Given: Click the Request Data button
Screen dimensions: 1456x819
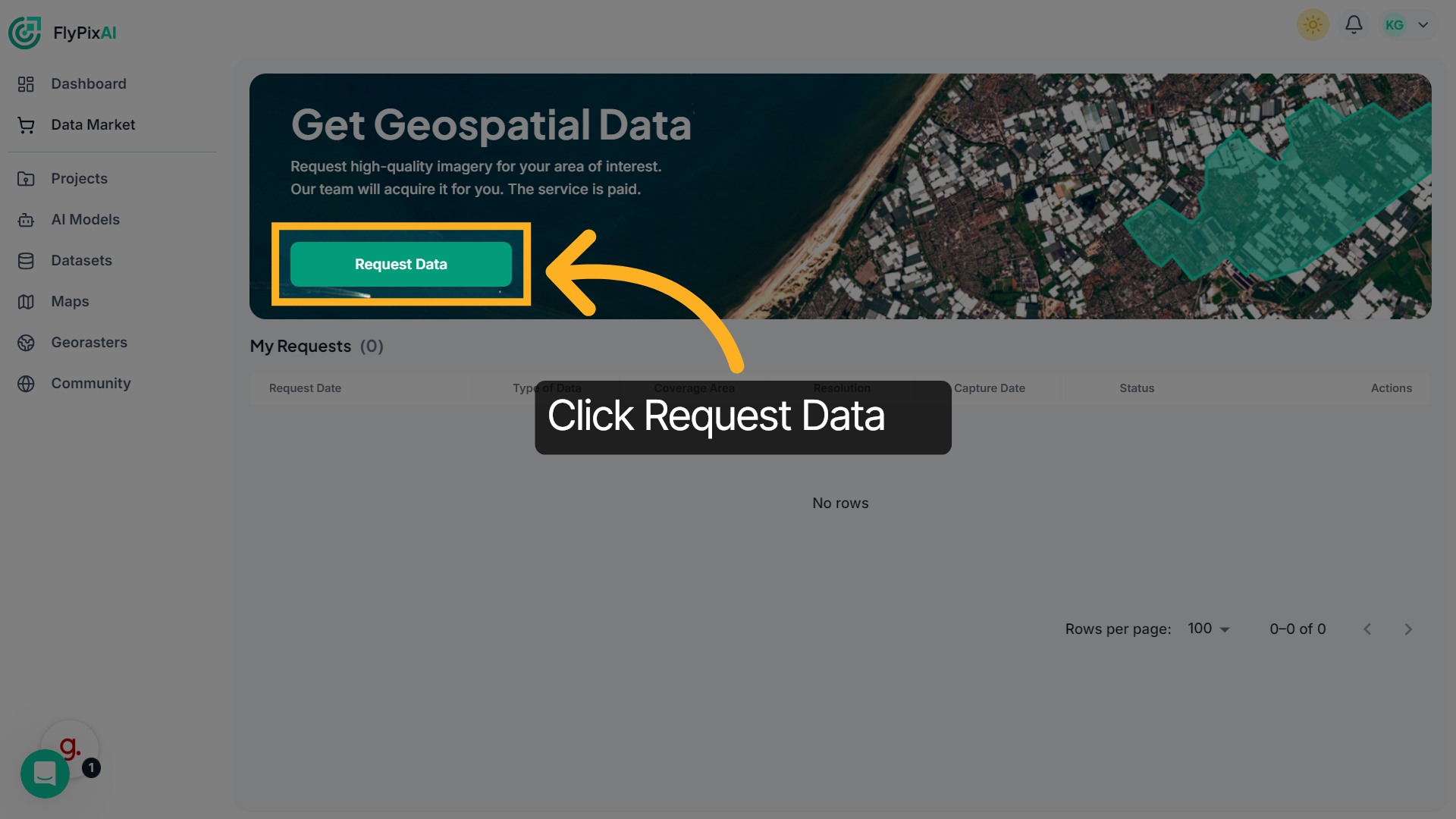Looking at the screenshot, I should tap(401, 264).
